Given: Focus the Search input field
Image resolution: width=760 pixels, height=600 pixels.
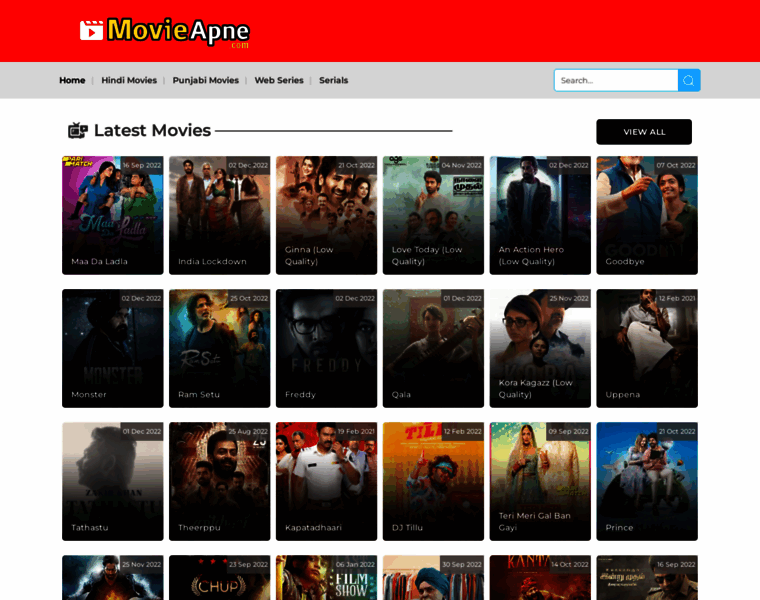Looking at the screenshot, I should (616, 80).
